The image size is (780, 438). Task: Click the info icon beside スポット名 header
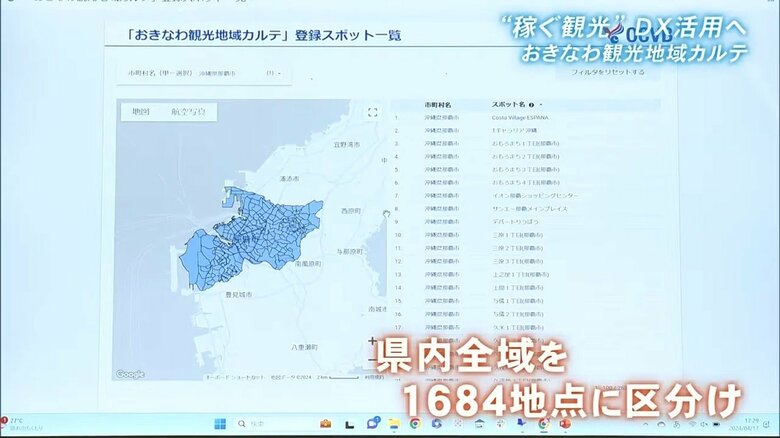[x=531, y=104]
